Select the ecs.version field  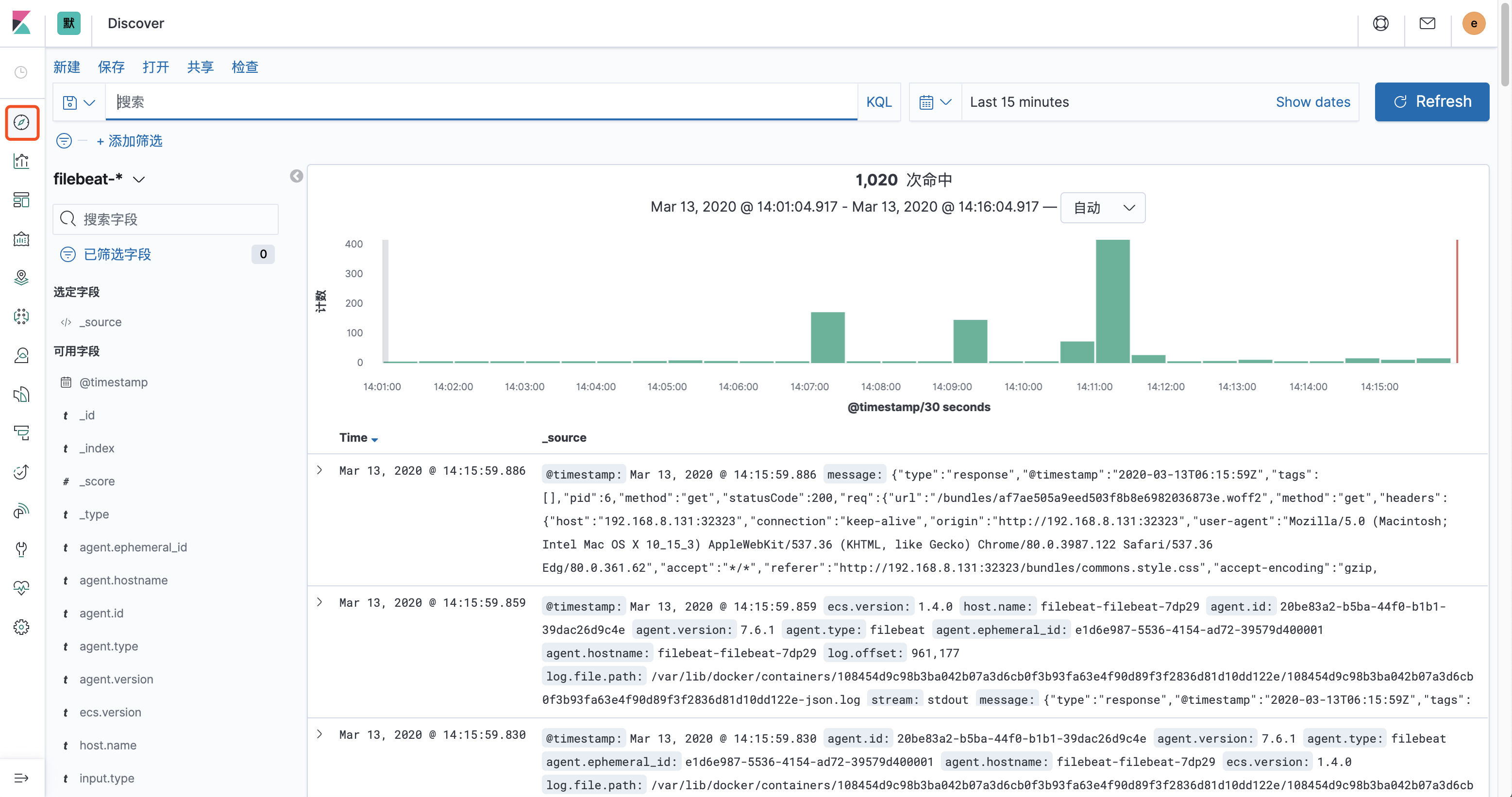coord(110,712)
